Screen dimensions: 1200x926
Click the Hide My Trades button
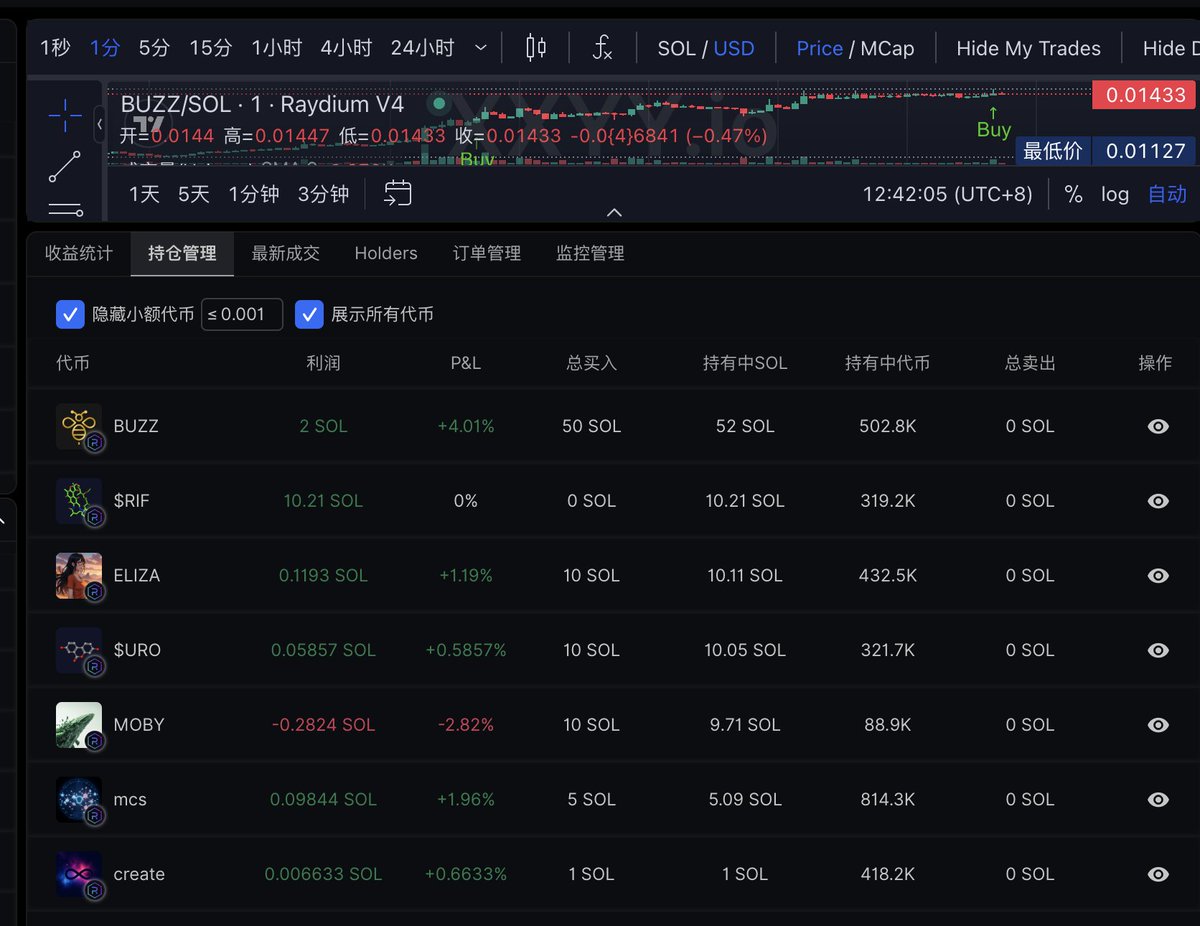point(1028,47)
